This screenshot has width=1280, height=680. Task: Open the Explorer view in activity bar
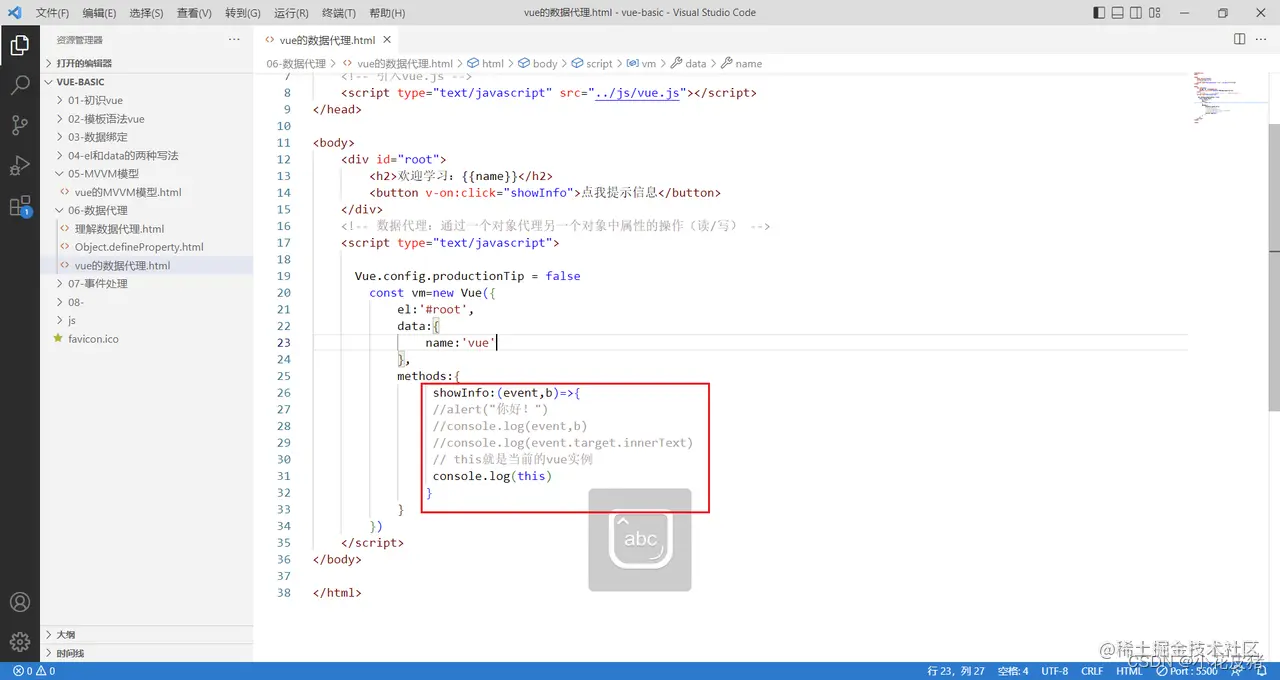[19, 45]
